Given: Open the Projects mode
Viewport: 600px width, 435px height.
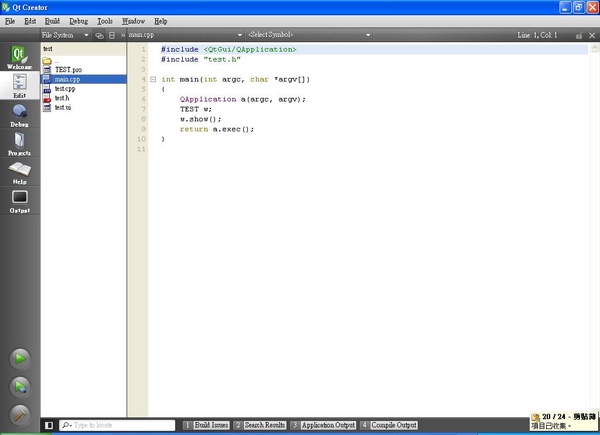Looking at the screenshot, I should point(19,144).
